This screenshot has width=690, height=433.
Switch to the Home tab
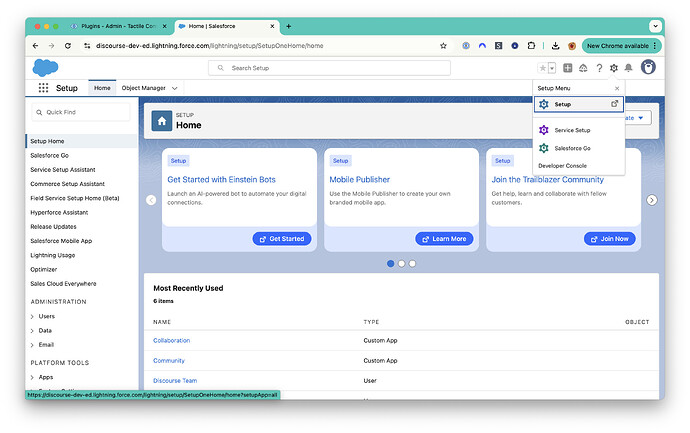point(102,88)
